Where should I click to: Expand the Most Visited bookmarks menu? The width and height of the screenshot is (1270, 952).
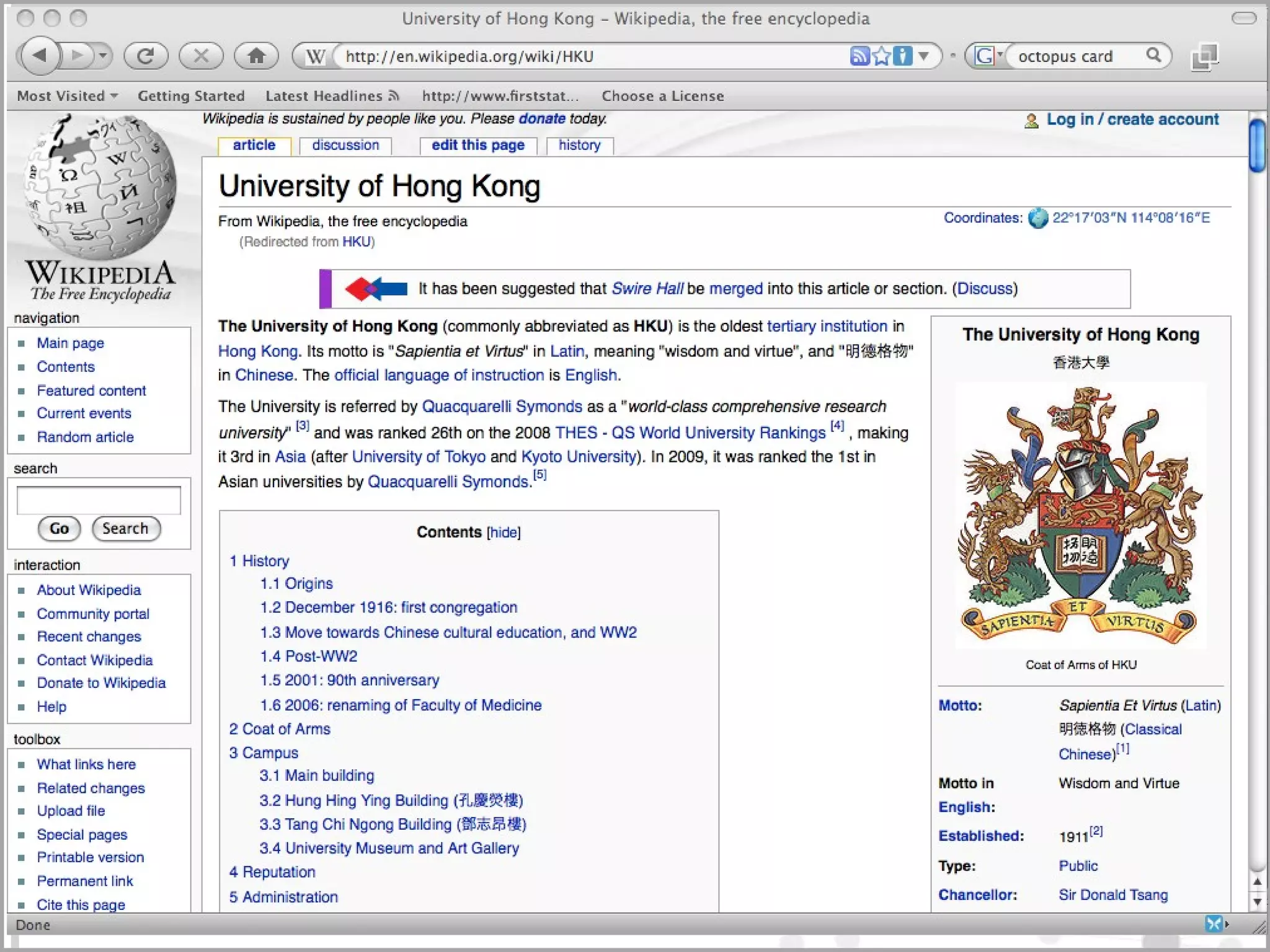(x=67, y=96)
